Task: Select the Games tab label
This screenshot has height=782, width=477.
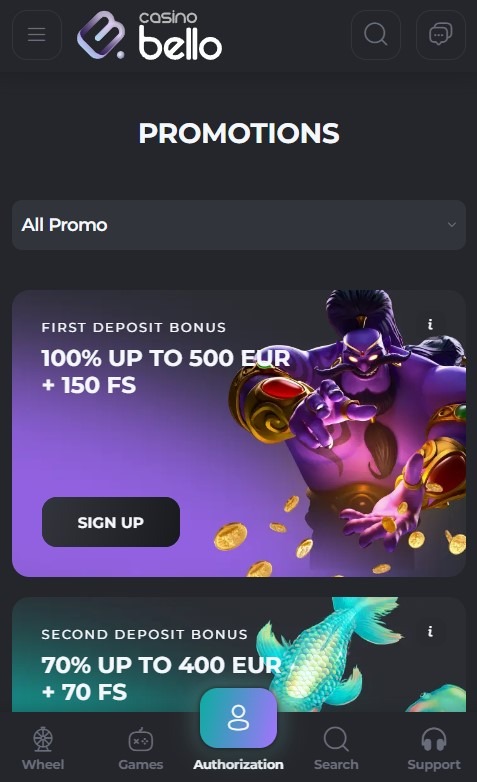Action: 141,765
